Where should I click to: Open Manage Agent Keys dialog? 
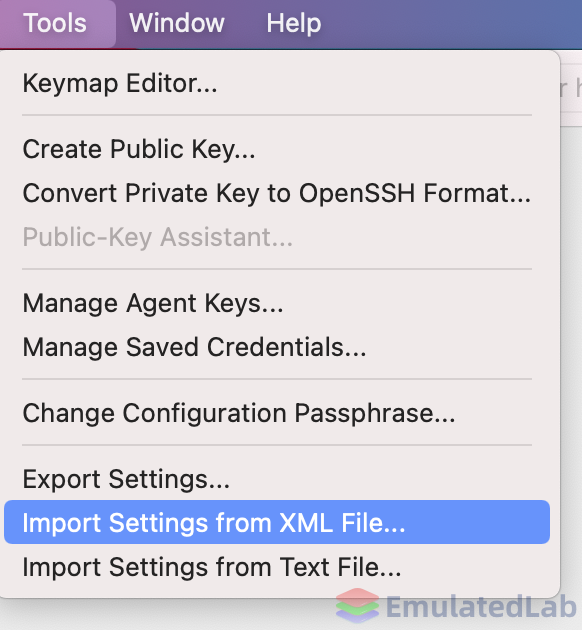(277, 303)
